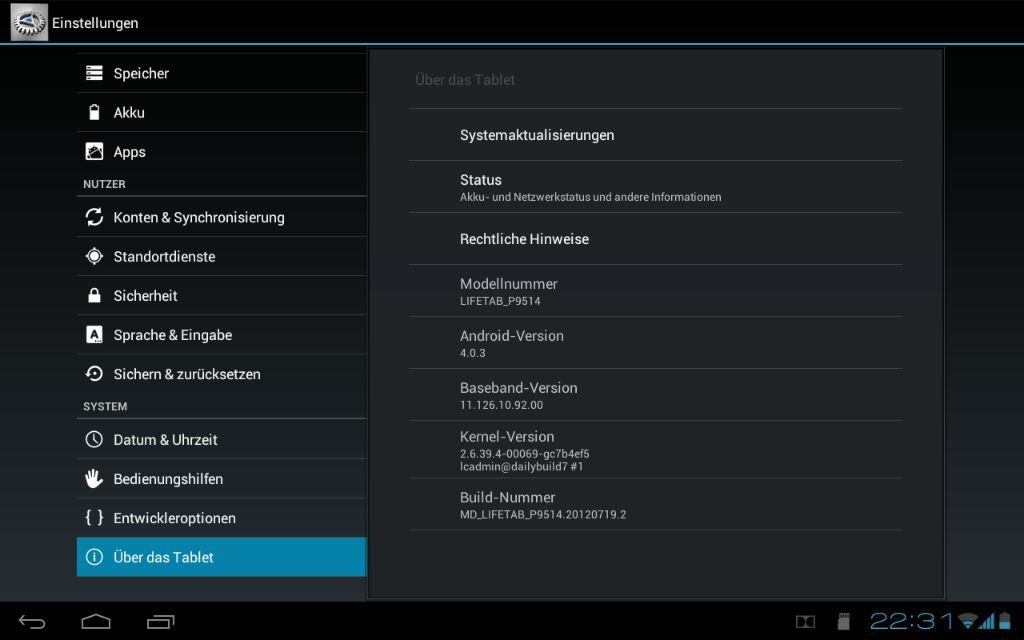Open Systemaktualisierungen

pos(656,135)
